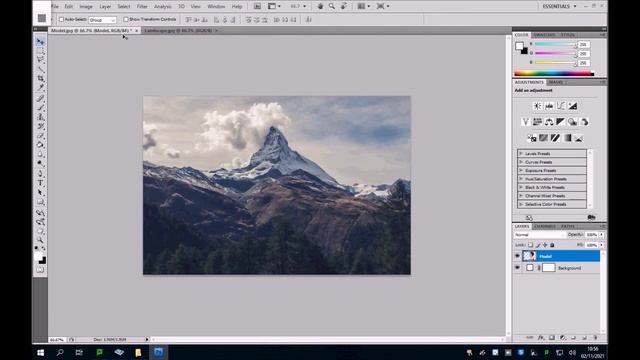Enable Show Transform Controls checkbox
The width and height of the screenshot is (640, 360).
pyautogui.click(x=126, y=19)
